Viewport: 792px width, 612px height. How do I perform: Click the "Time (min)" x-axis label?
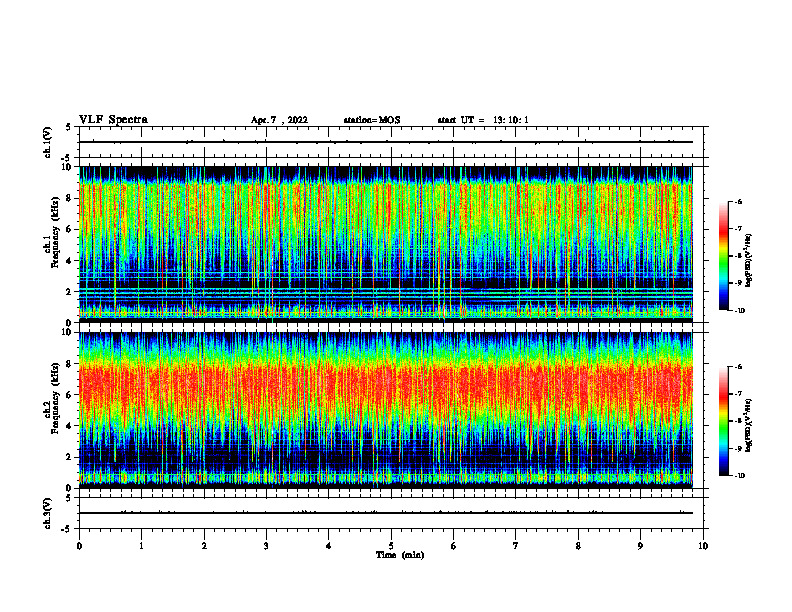[400, 555]
